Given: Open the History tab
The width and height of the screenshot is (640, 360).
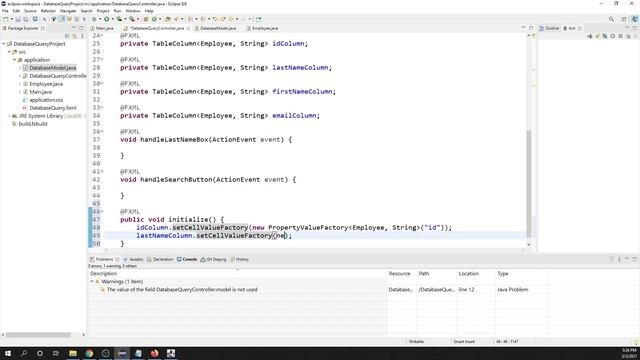Looking at the screenshot, I should [x=240, y=259].
